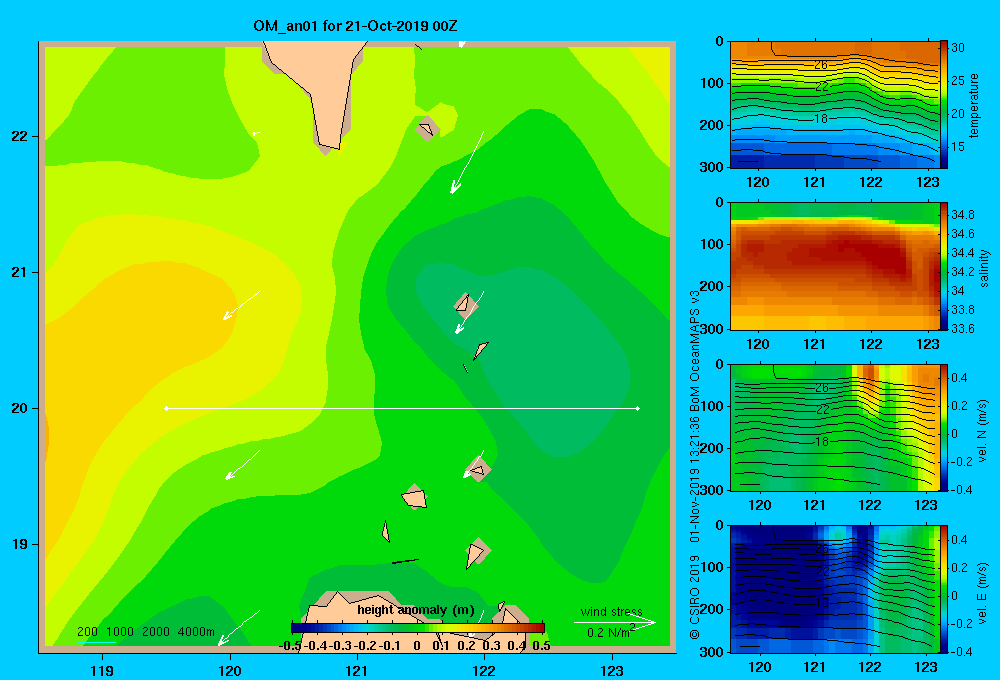Select the east endpoint of the white transect line
The width and height of the screenshot is (1000, 680).
[x=638, y=408]
